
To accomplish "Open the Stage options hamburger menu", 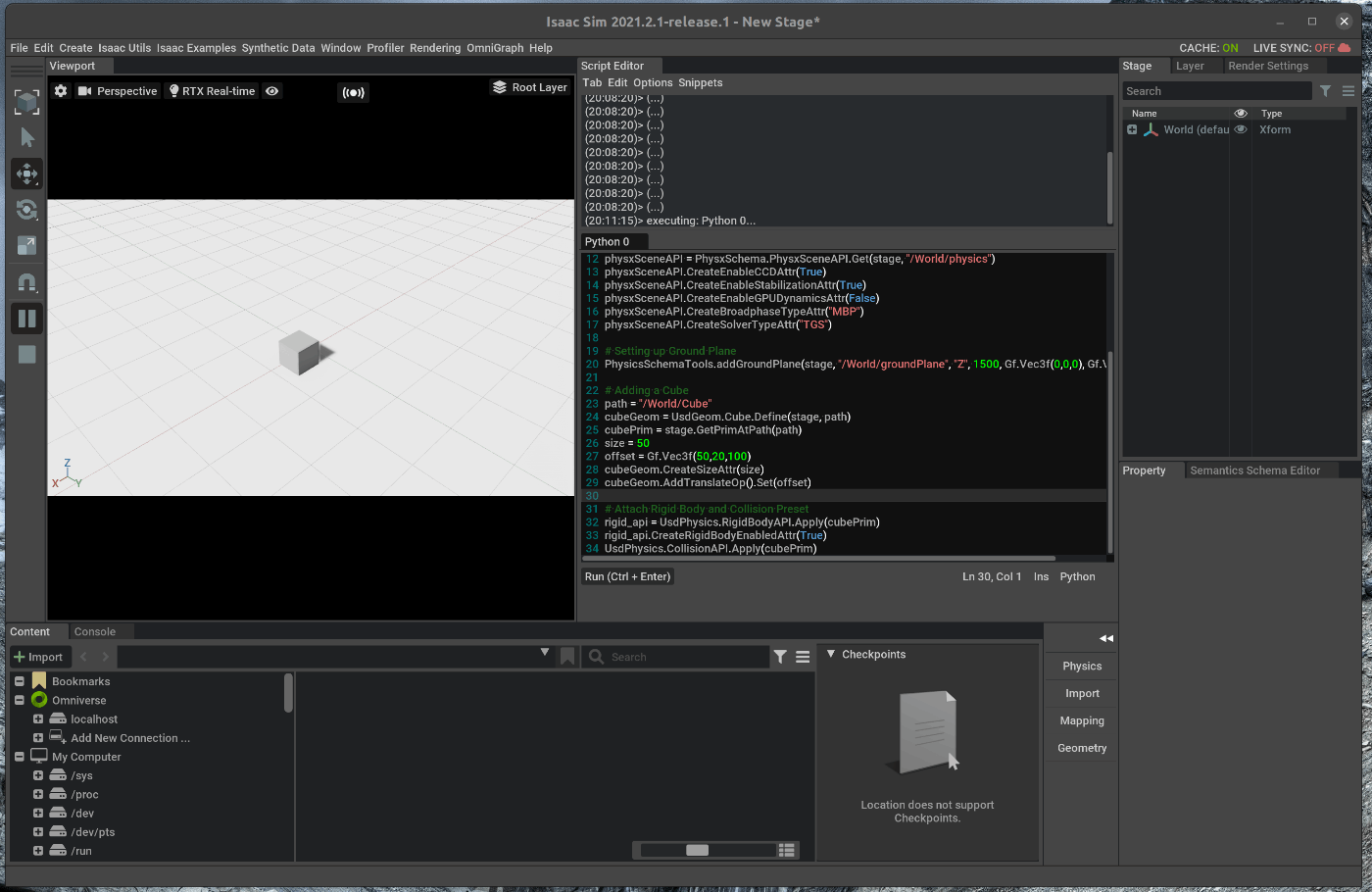I will click(1348, 91).
